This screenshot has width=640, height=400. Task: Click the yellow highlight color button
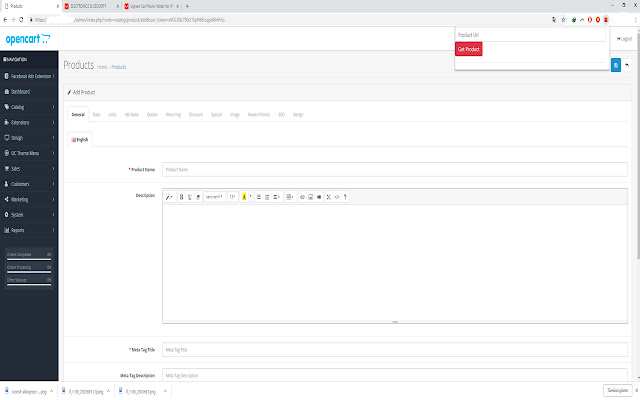pos(244,197)
